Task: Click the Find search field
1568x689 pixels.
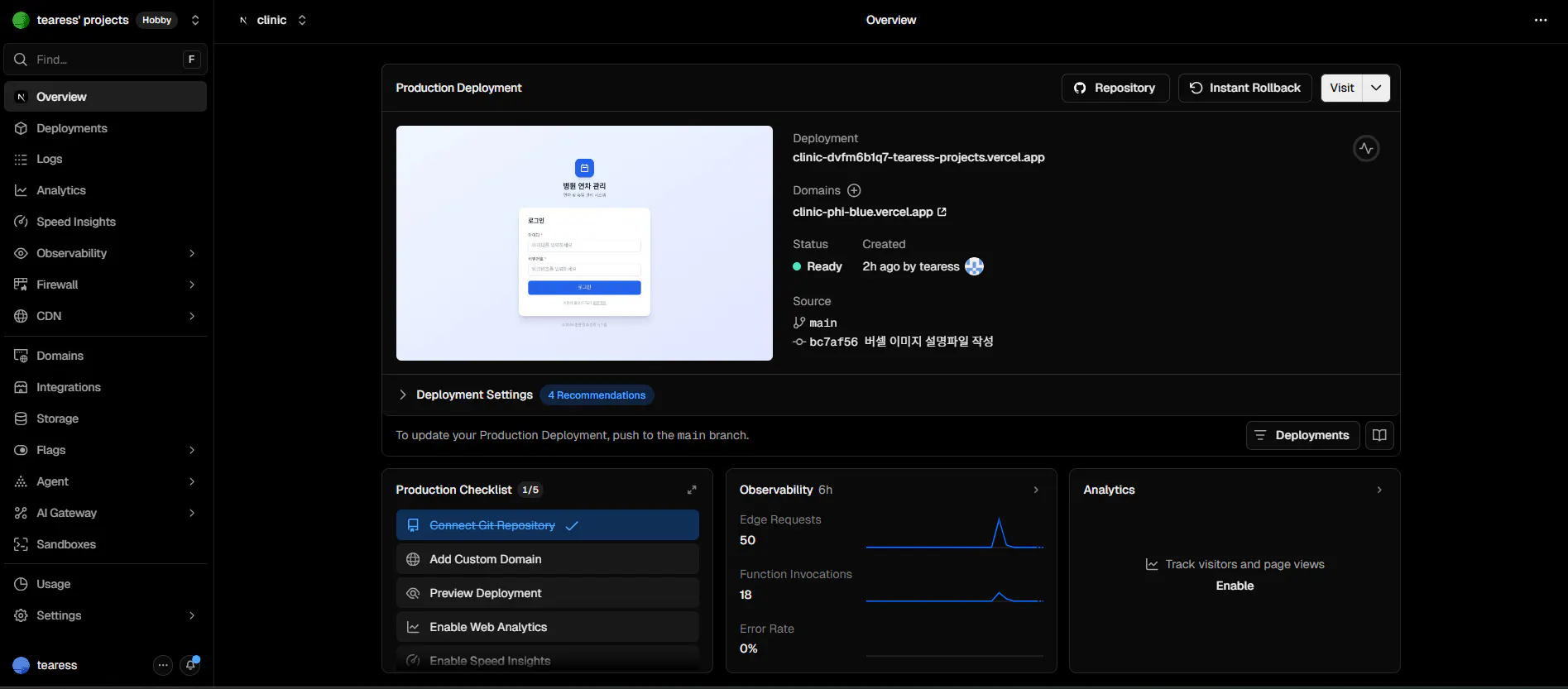Action: pos(105,60)
